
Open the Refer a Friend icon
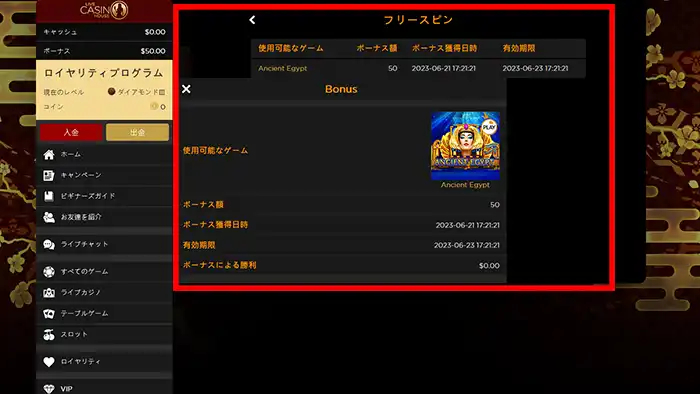coord(49,217)
